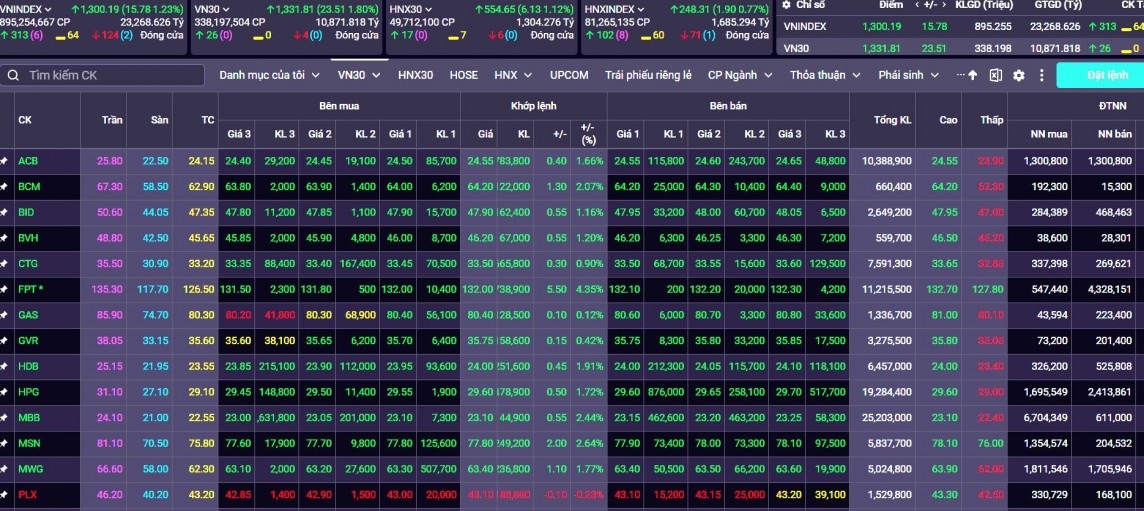Switch to the HNX30 tab
Image resolution: width=1144 pixels, height=511 pixels.
(x=415, y=75)
